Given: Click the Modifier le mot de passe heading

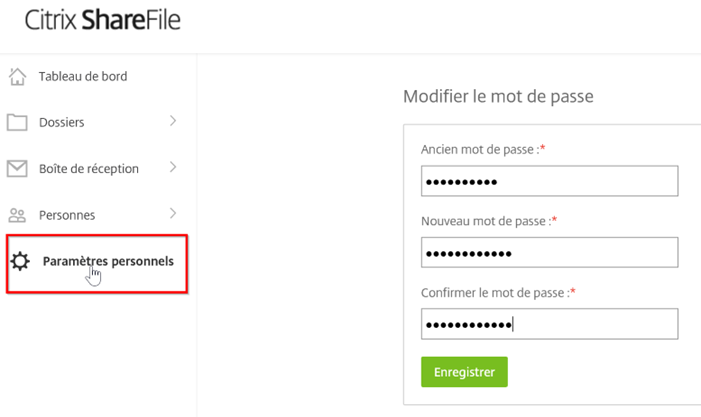Looking at the screenshot, I should [498, 97].
